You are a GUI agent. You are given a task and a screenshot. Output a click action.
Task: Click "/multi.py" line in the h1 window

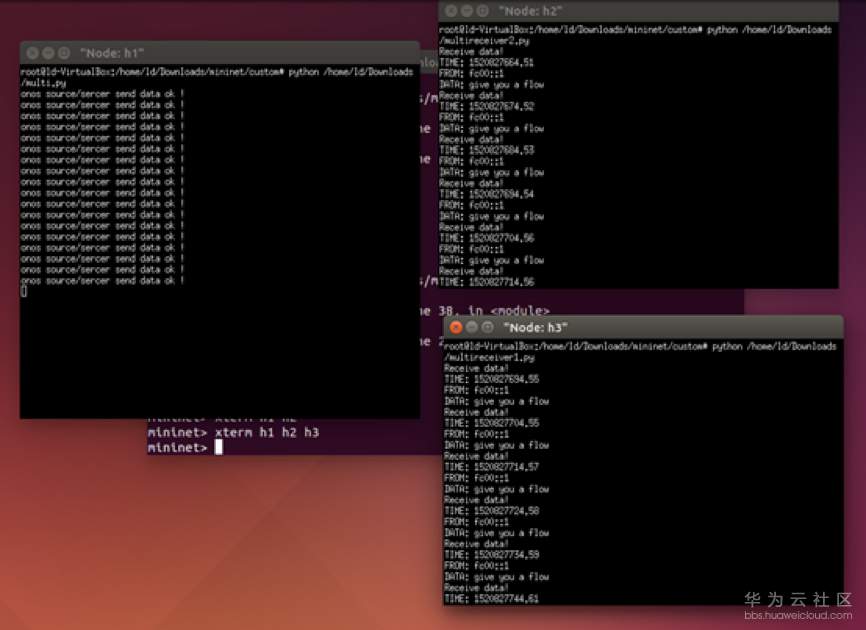43,83
